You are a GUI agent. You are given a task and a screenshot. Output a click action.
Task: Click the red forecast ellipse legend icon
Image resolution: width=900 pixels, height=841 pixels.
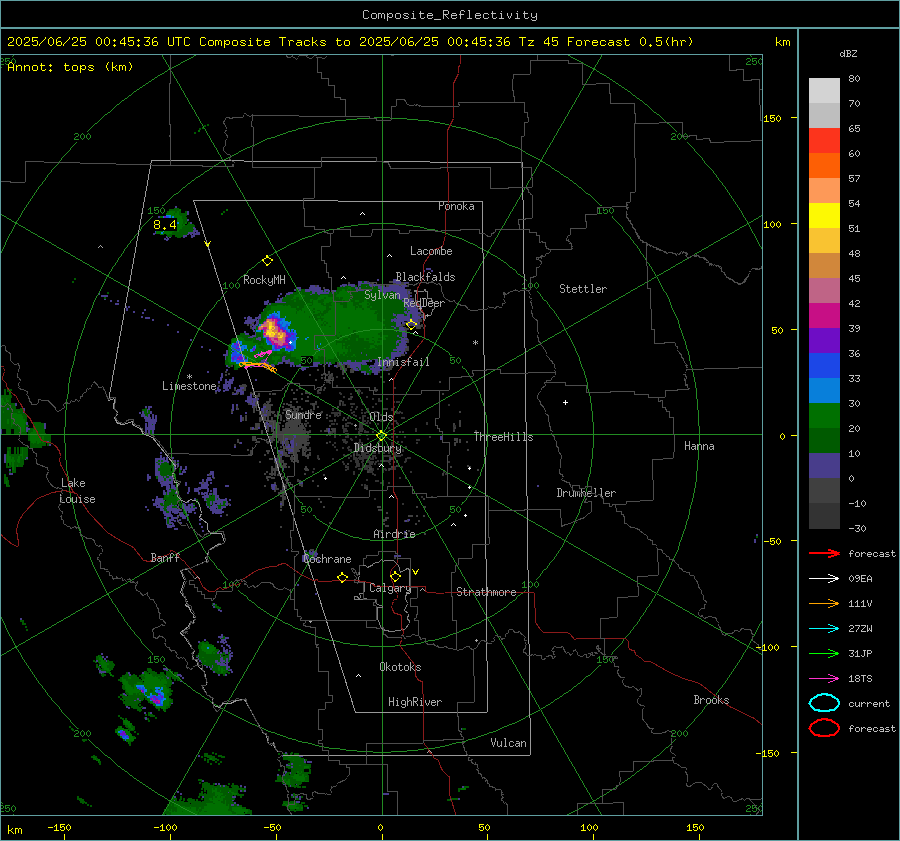[824, 728]
